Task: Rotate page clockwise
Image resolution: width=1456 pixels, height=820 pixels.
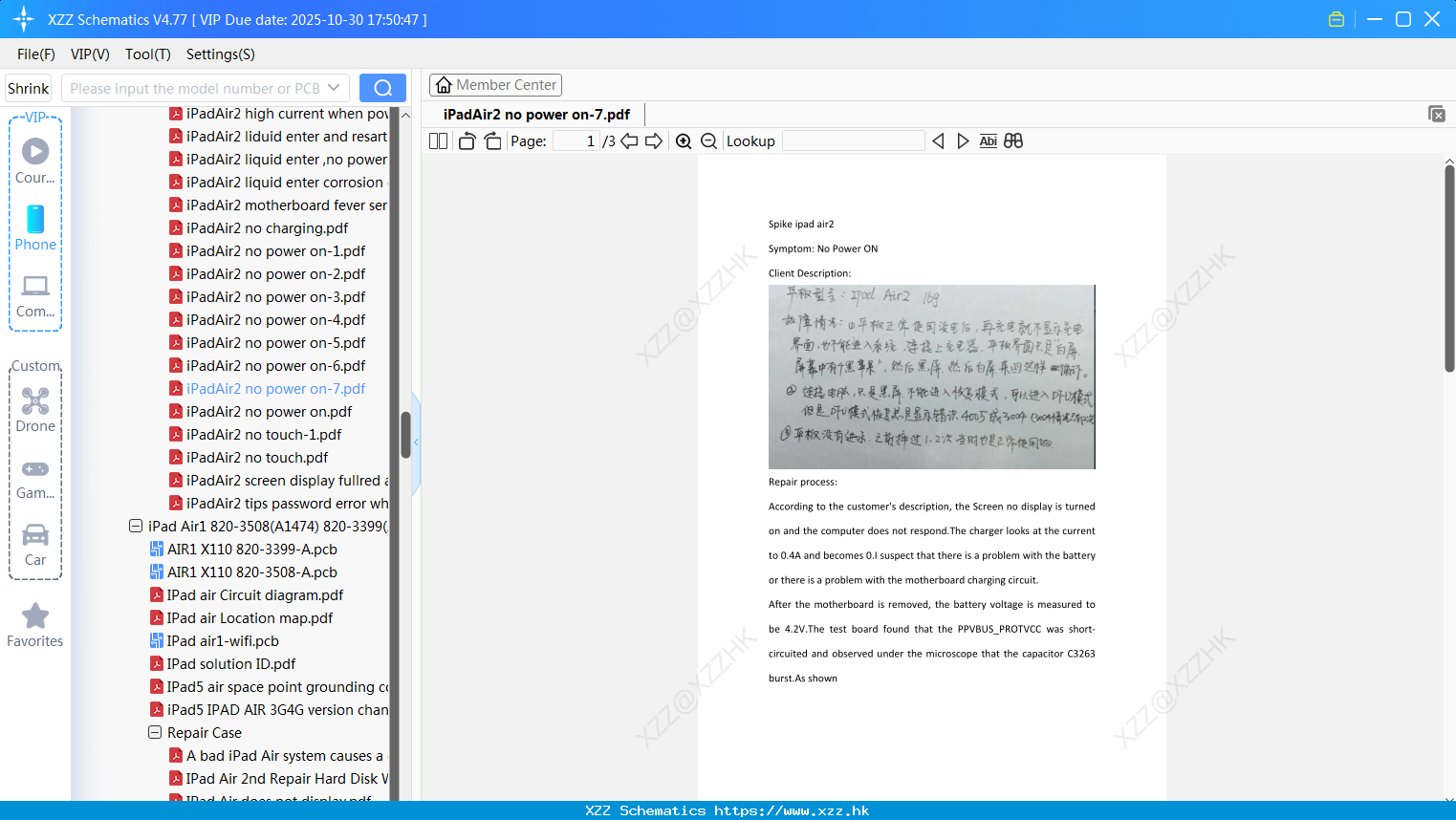Action: [492, 141]
